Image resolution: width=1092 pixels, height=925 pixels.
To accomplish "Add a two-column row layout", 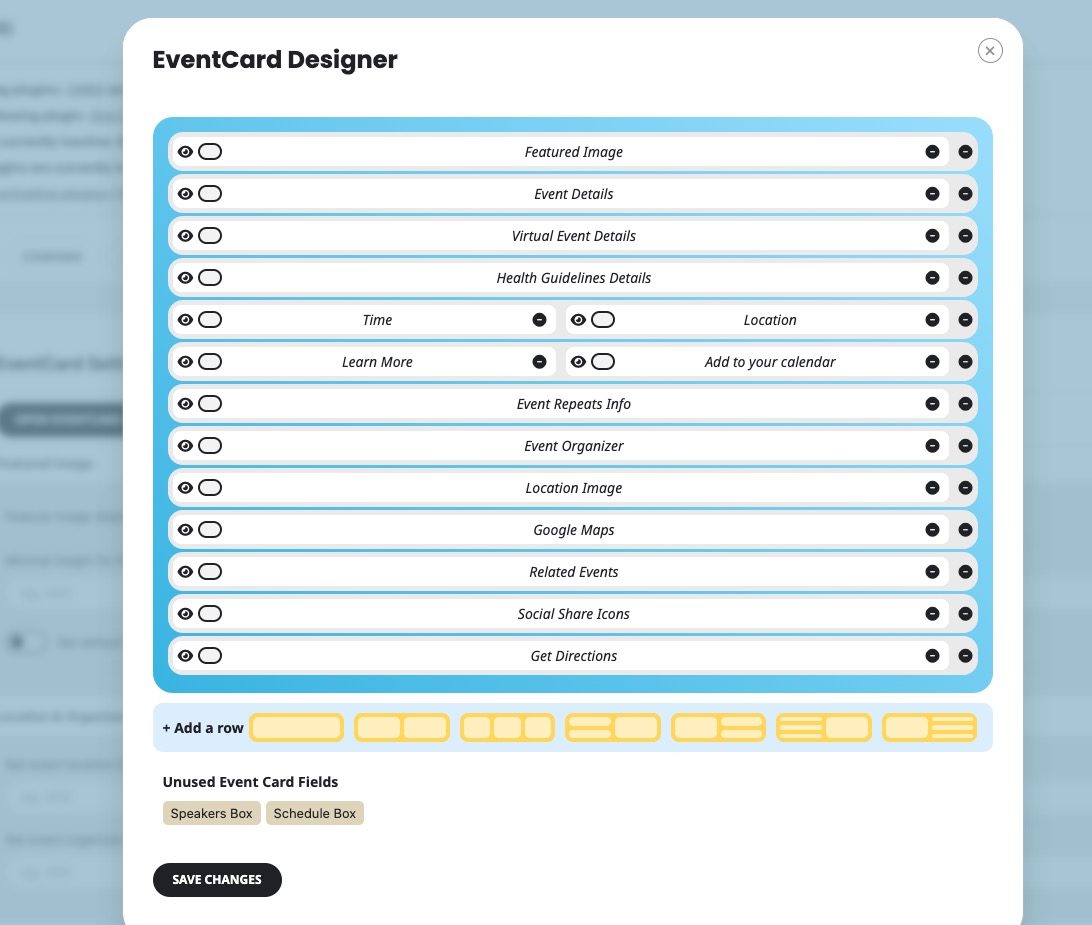I will (402, 728).
